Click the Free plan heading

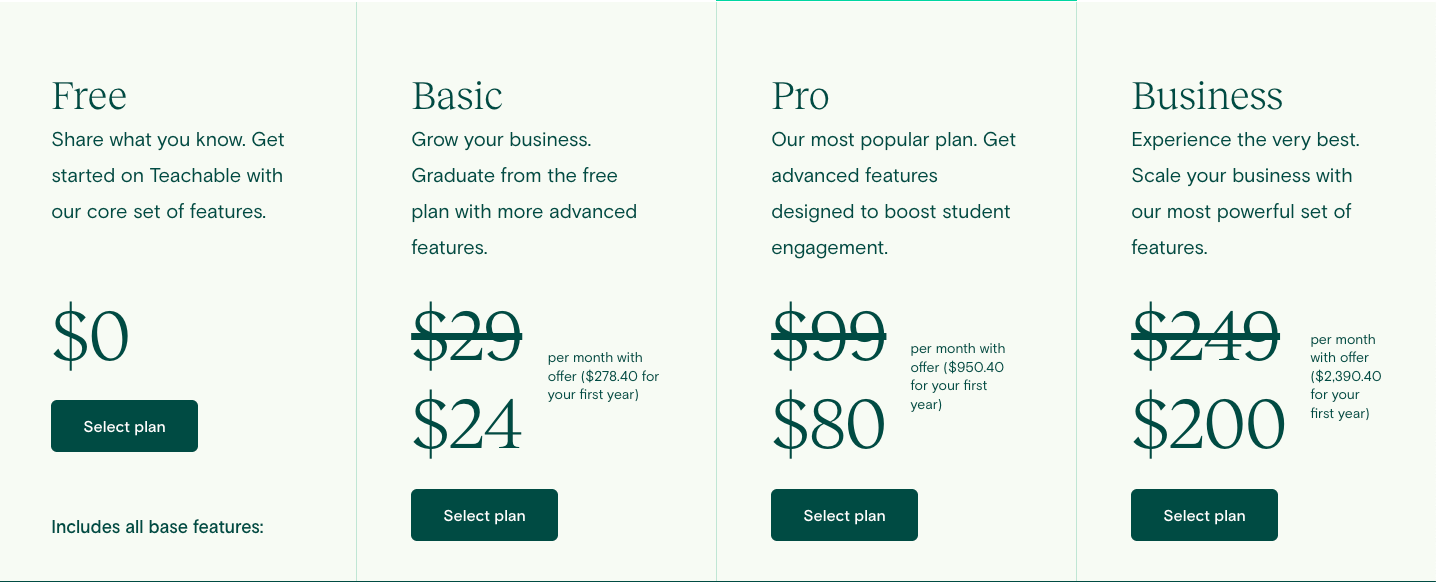point(89,96)
